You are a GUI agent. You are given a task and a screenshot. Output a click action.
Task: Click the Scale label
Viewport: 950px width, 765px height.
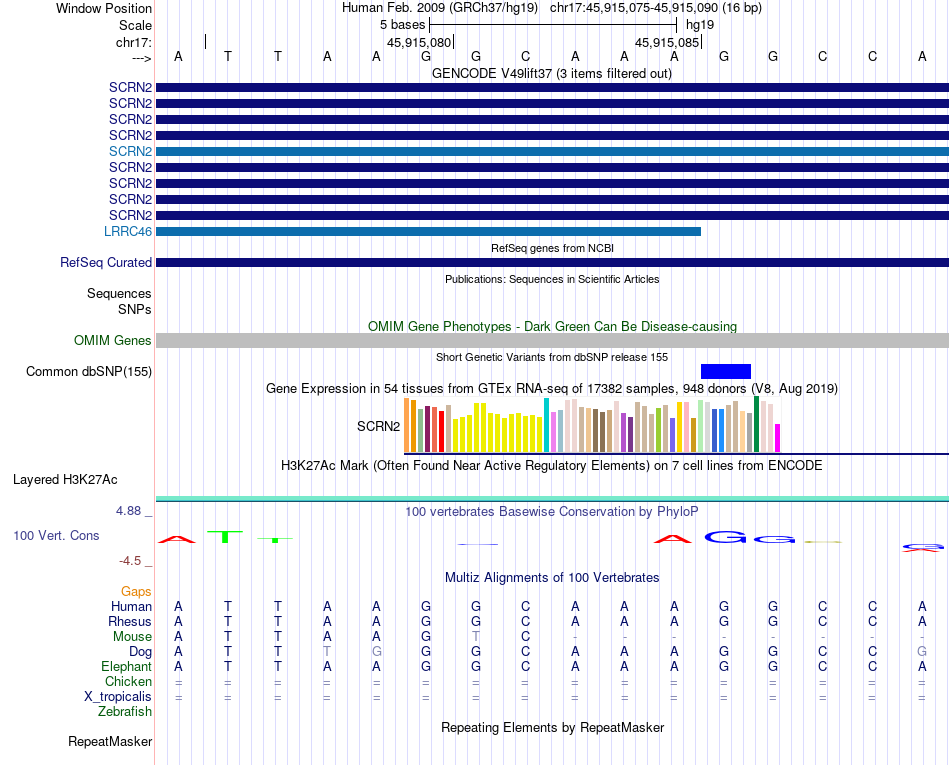coord(136,25)
